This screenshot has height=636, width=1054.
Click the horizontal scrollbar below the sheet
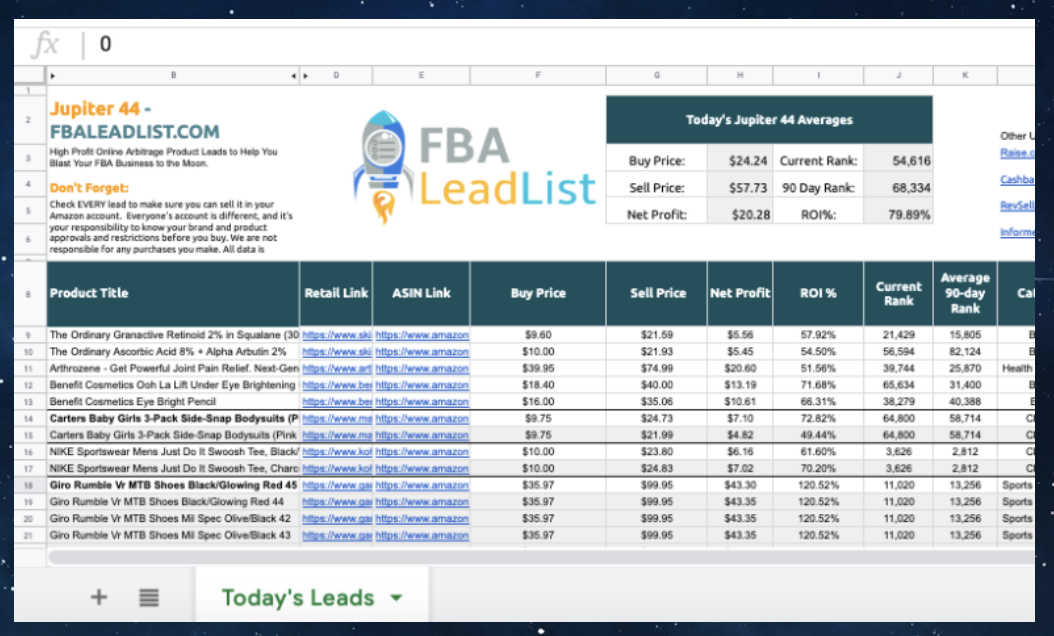500,556
